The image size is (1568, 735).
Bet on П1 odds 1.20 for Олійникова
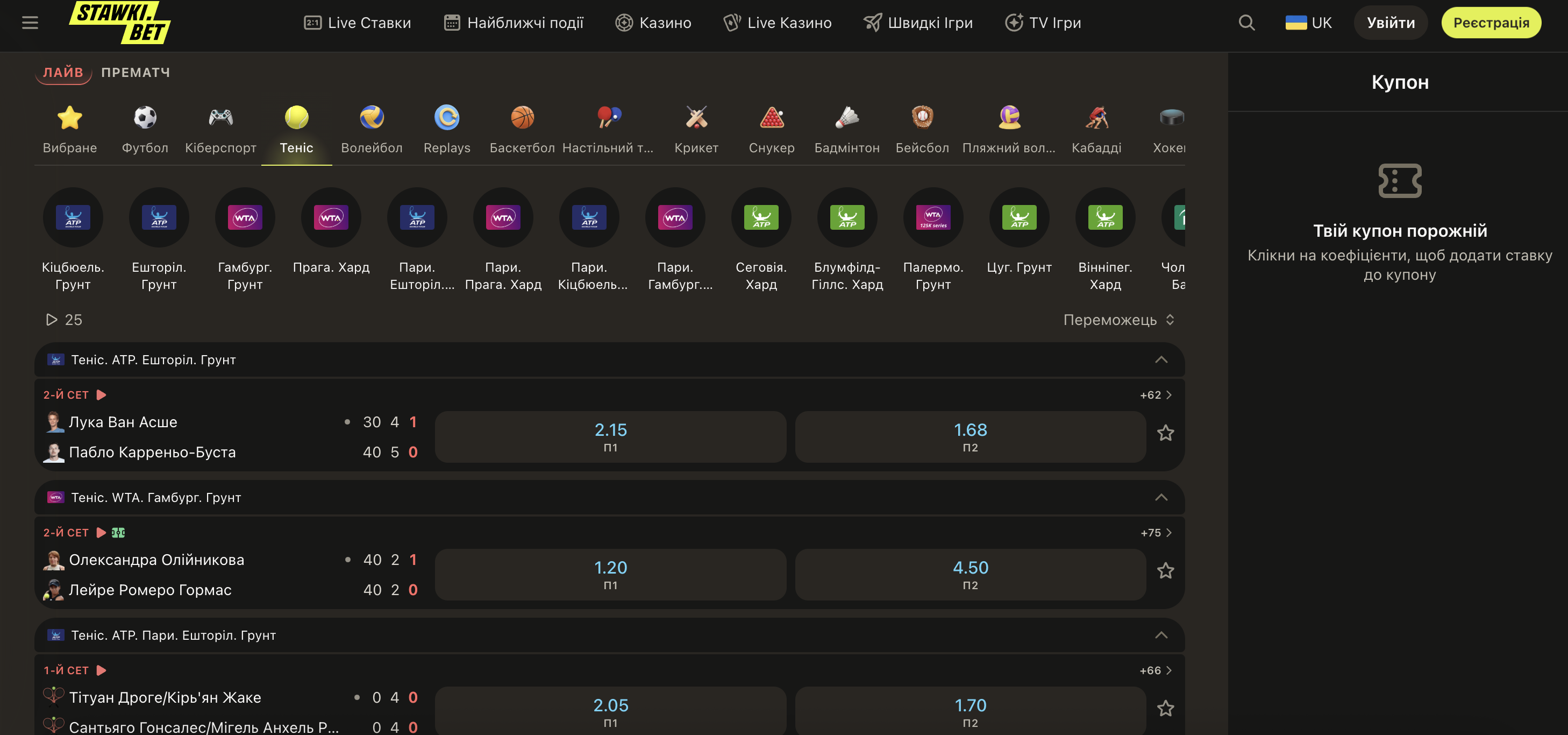[610, 574]
